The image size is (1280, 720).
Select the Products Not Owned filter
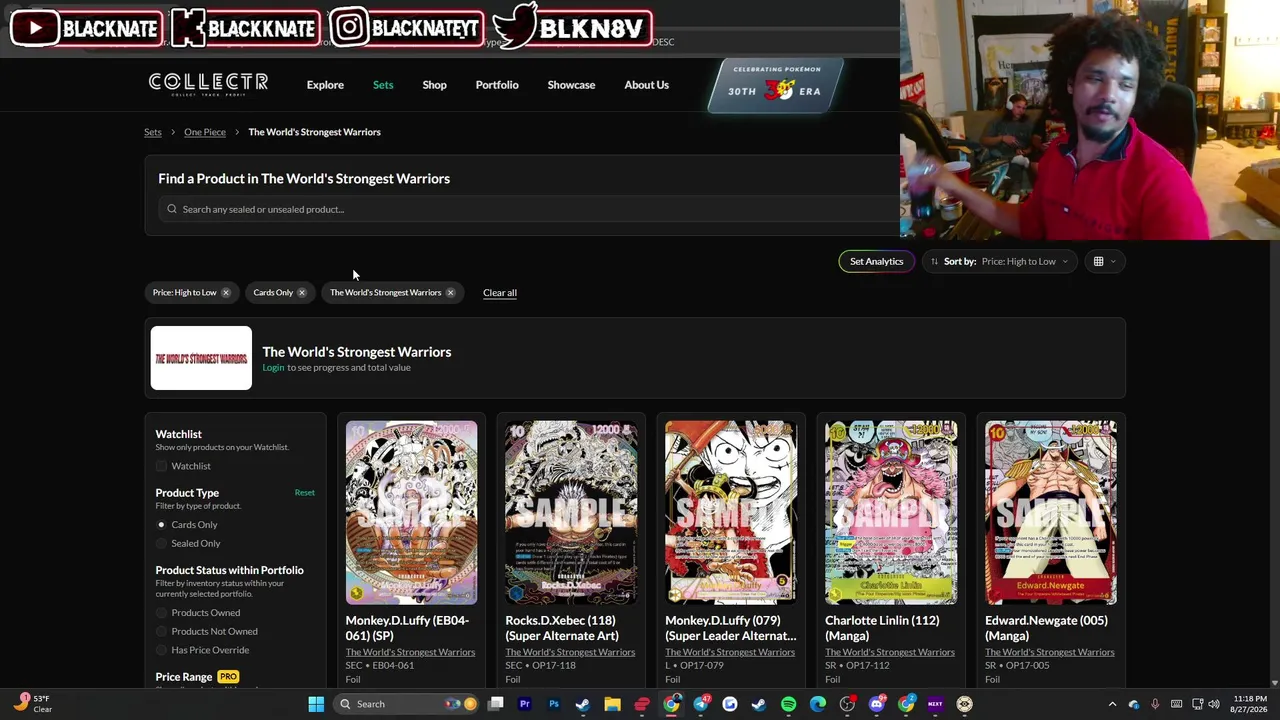tap(161, 631)
